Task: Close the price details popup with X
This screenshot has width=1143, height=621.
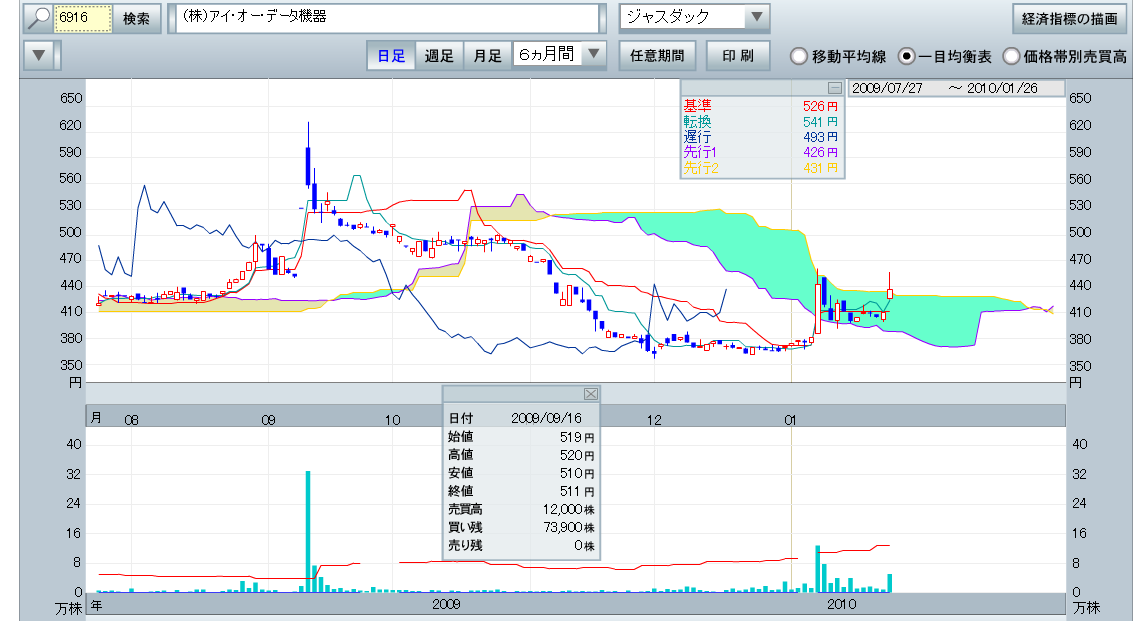Action: [x=590, y=394]
